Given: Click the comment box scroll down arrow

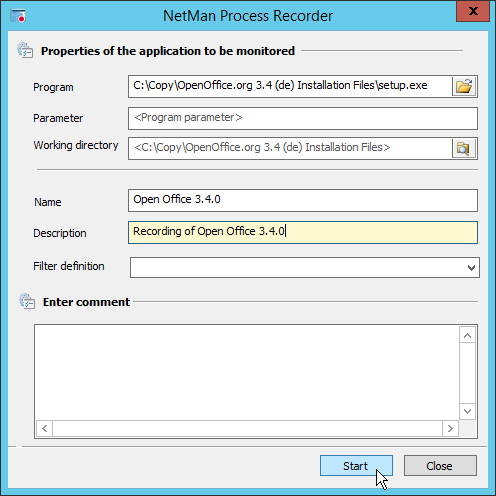Looking at the screenshot, I should (467, 411).
